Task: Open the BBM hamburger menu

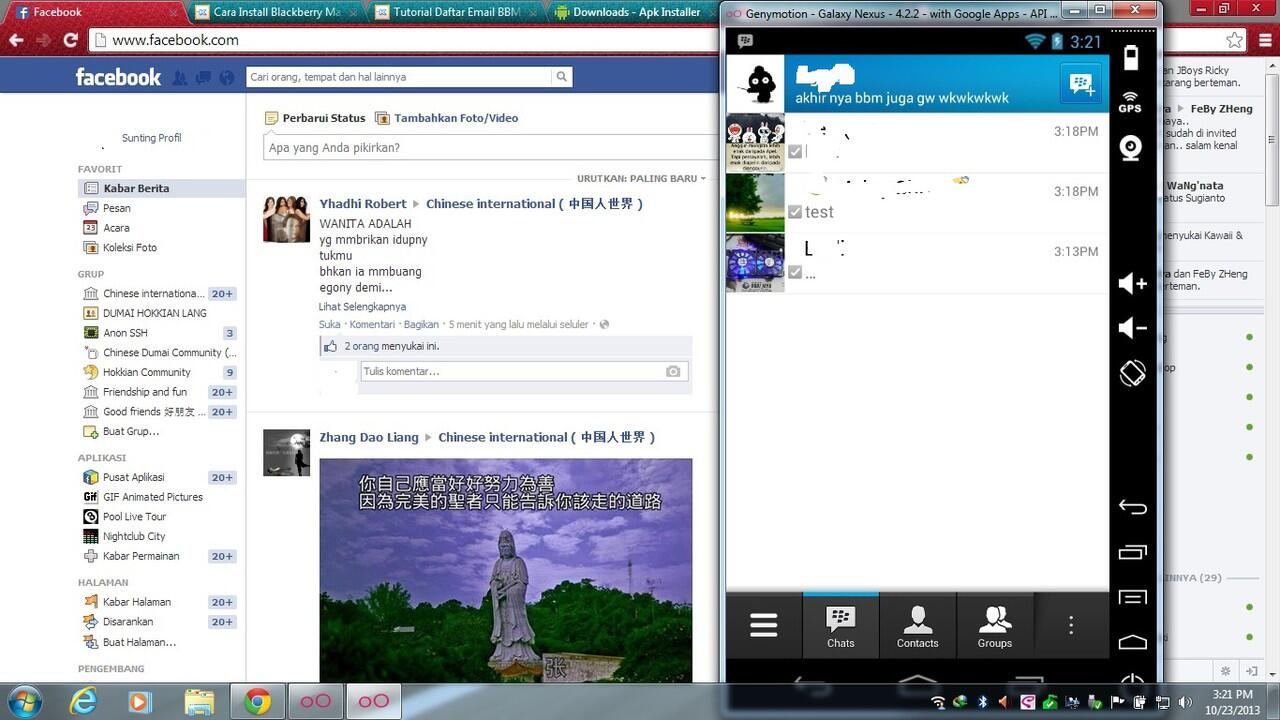Action: [764, 625]
